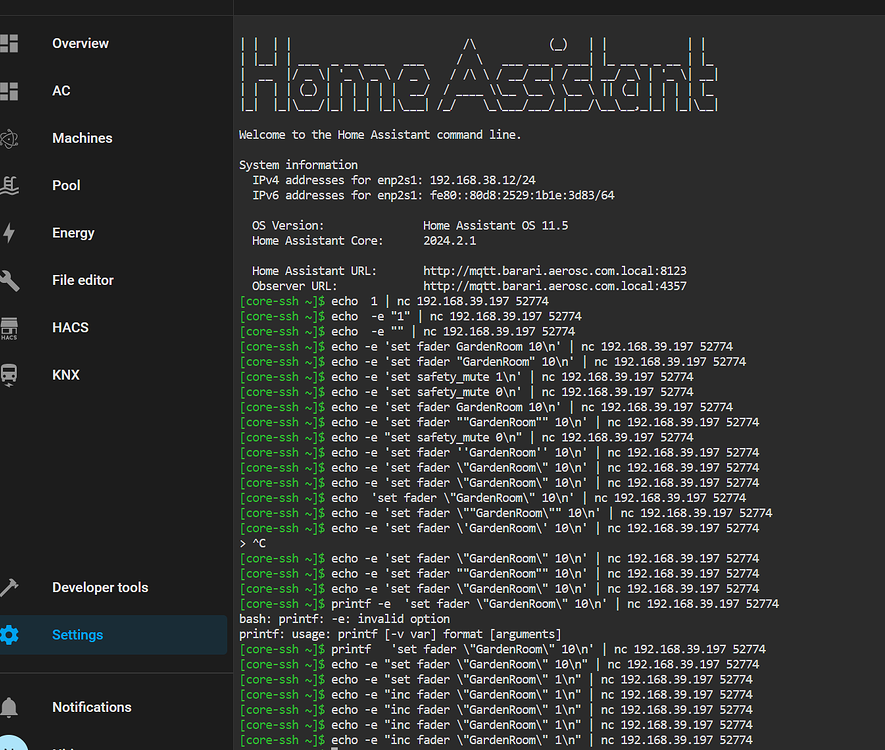Open the Energy menu entry
Screen dimensions: 885x750
pos(74,232)
